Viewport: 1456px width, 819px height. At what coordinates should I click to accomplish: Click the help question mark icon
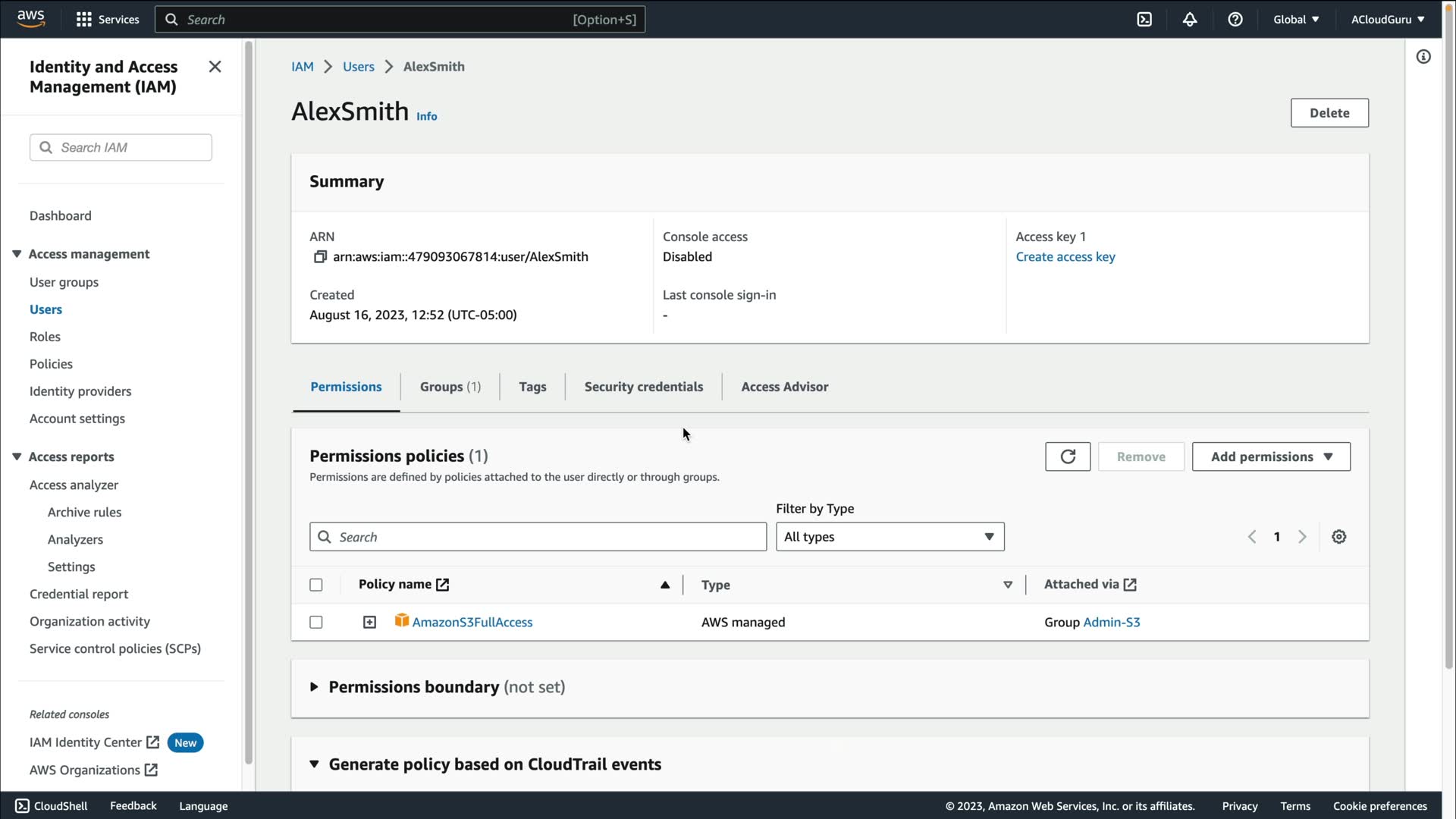1235,20
